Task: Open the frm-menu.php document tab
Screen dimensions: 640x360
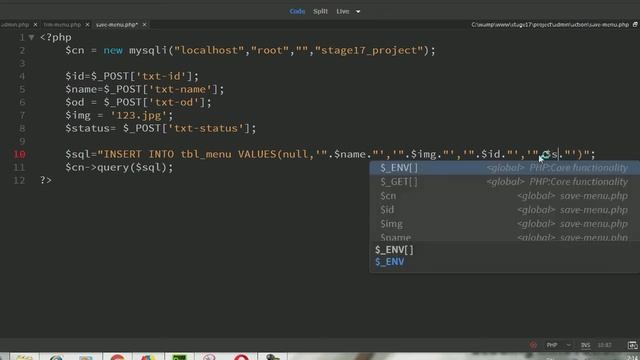Action: 62,25
